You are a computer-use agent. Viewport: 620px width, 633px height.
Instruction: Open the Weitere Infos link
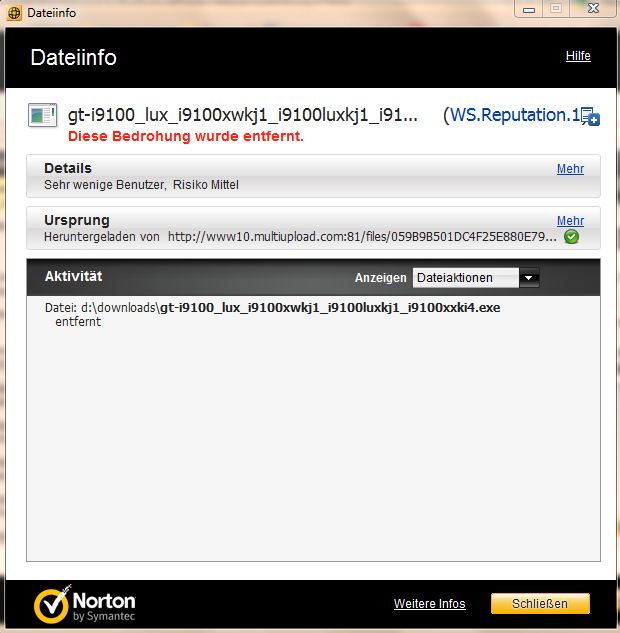click(429, 604)
